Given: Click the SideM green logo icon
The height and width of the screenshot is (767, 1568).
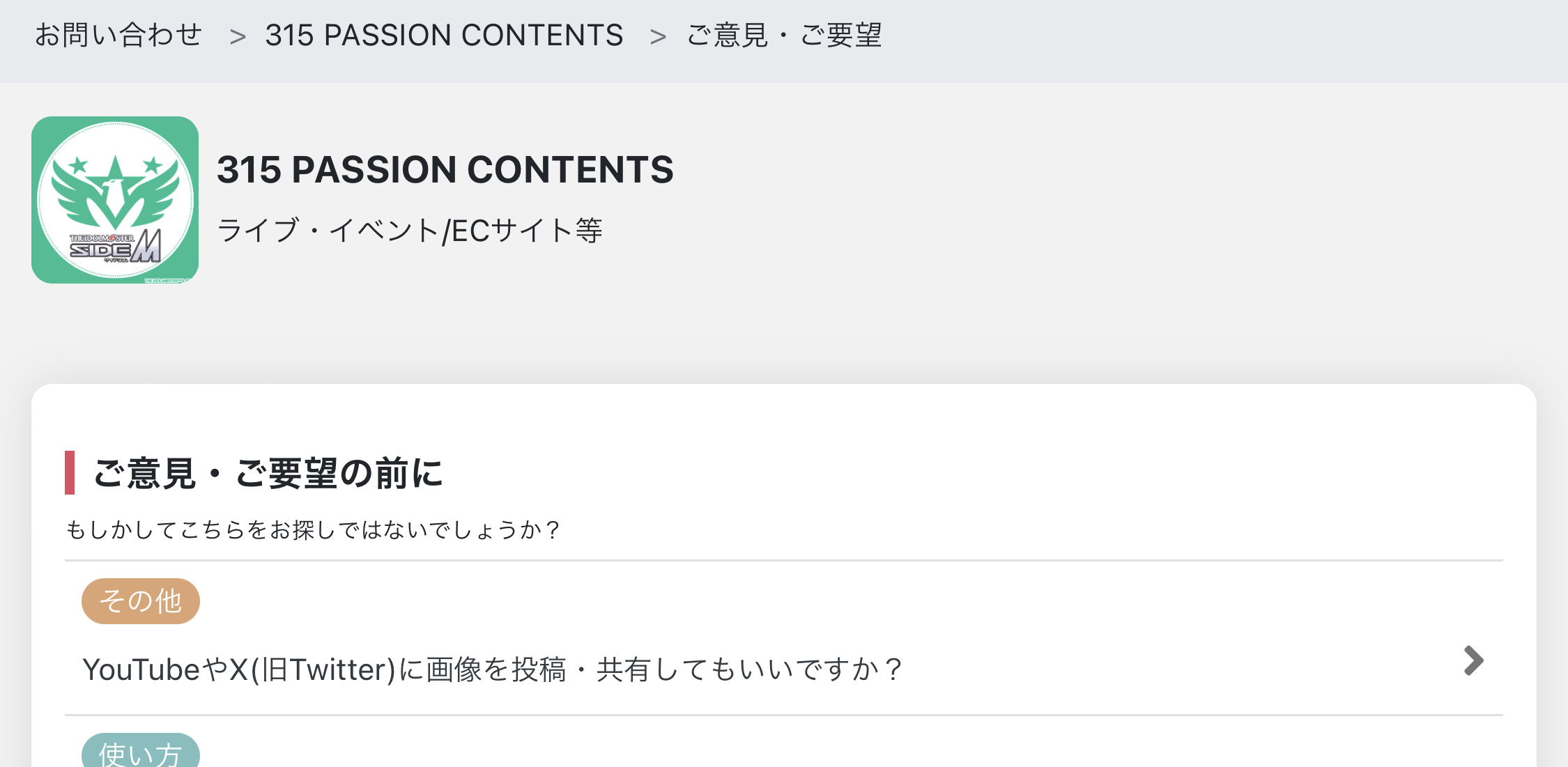Looking at the screenshot, I should point(115,200).
